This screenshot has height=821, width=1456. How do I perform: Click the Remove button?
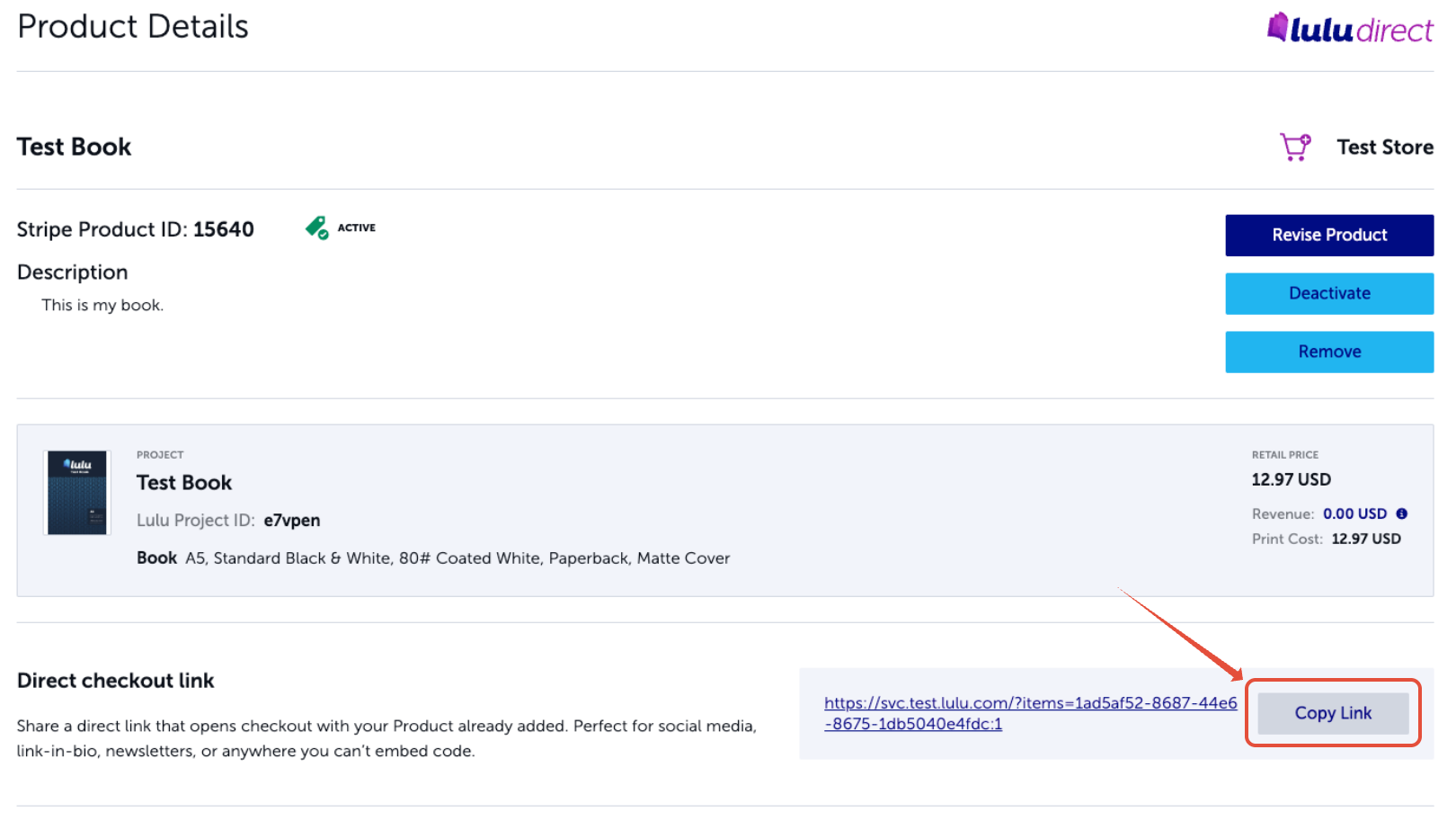point(1329,352)
